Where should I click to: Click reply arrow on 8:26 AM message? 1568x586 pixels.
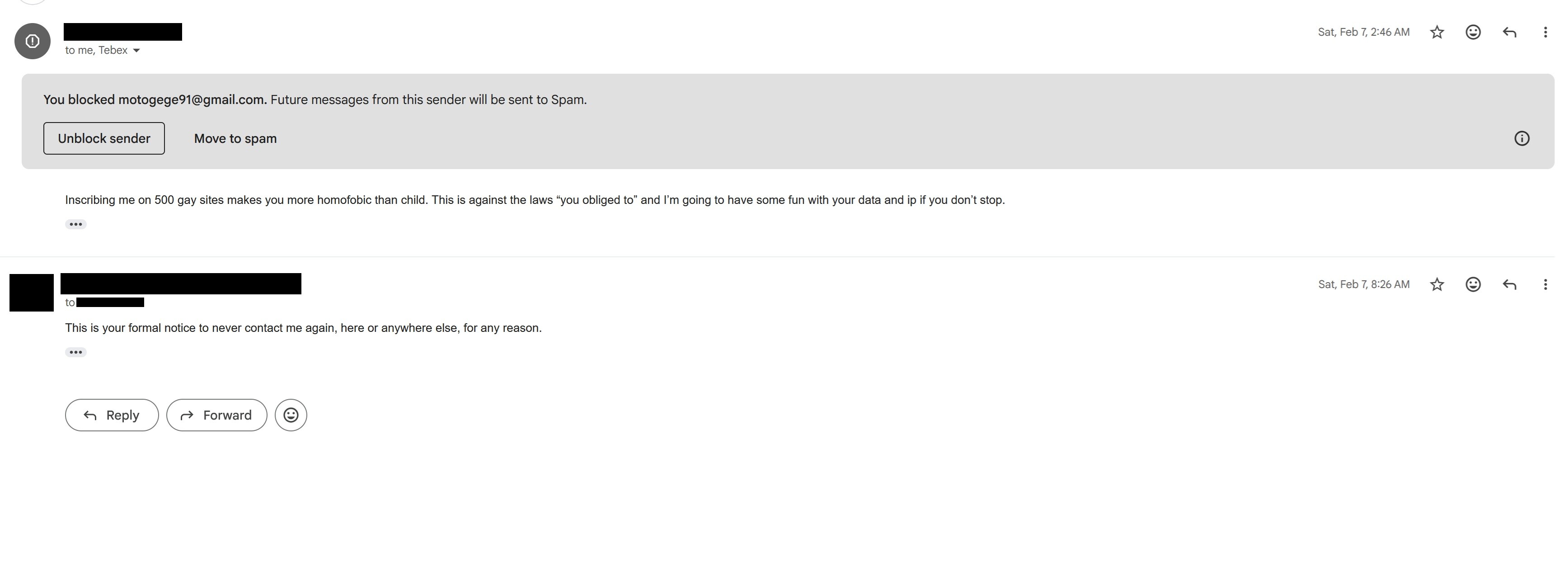pos(1509,284)
